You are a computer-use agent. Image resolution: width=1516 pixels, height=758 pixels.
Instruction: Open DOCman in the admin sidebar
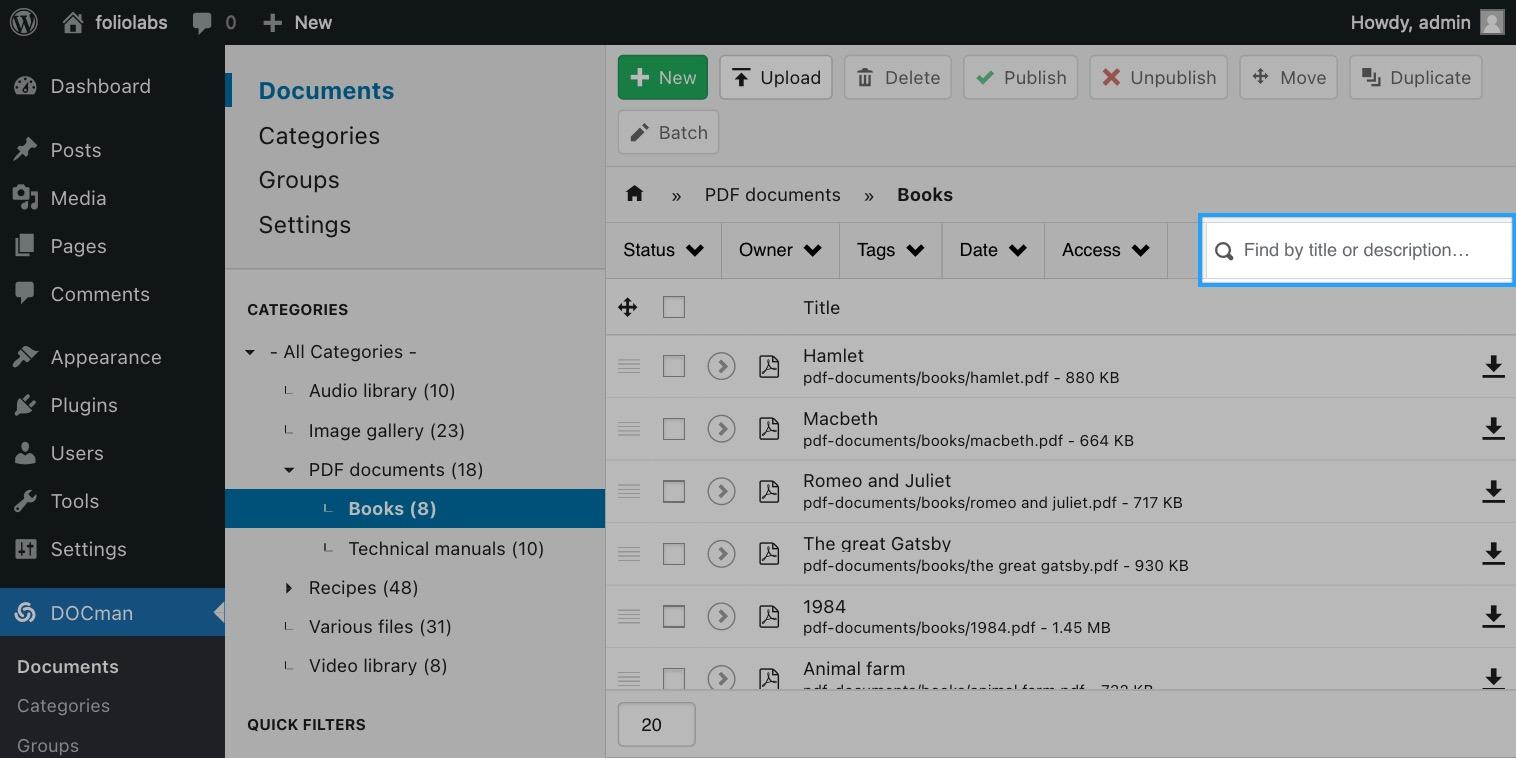coord(112,613)
